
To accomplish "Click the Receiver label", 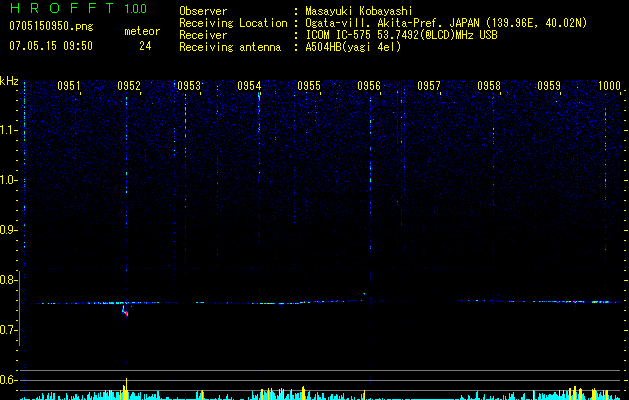I will click(x=203, y=35).
